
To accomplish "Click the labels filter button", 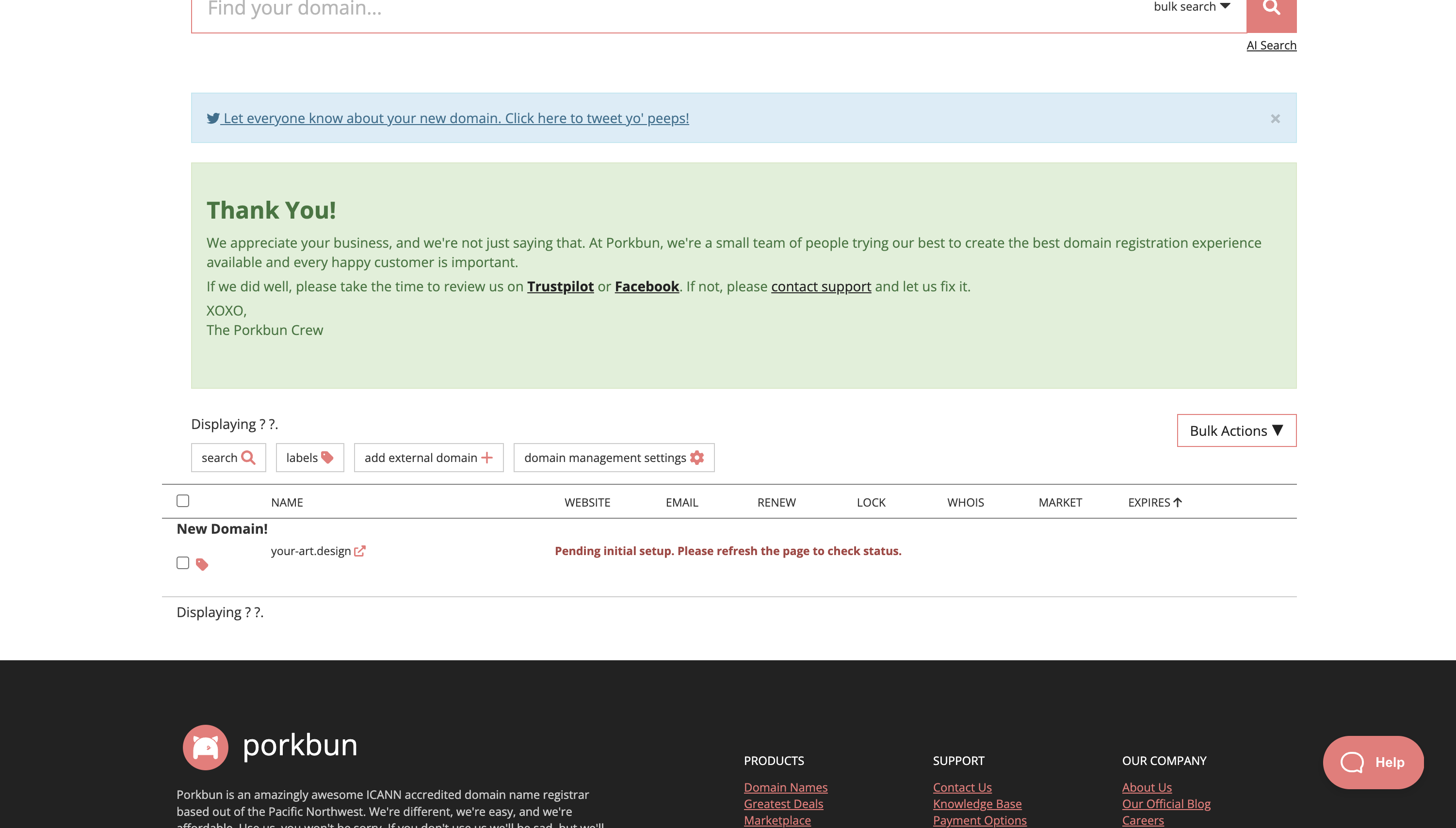I will [309, 458].
